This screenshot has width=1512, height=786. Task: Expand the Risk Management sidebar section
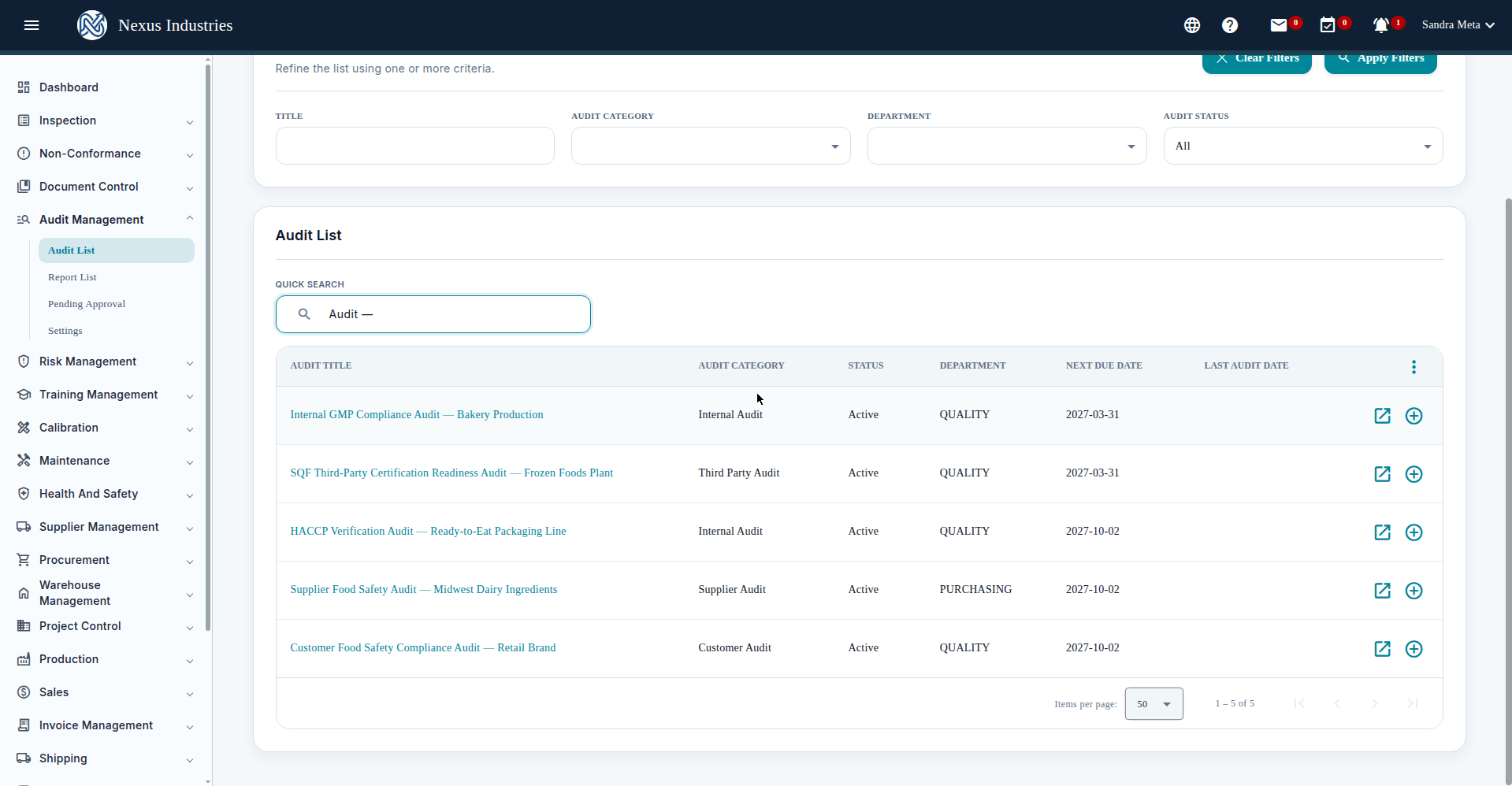tap(106, 361)
